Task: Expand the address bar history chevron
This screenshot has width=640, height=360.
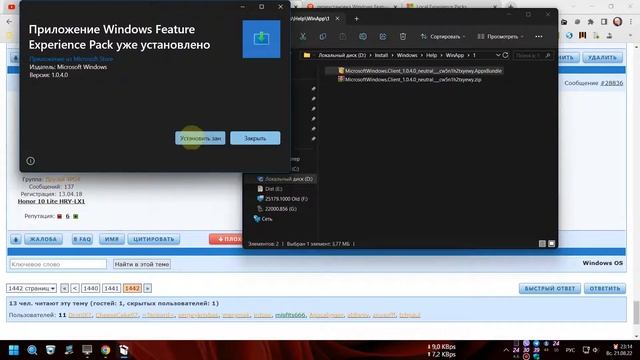Action: tap(498, 55)
